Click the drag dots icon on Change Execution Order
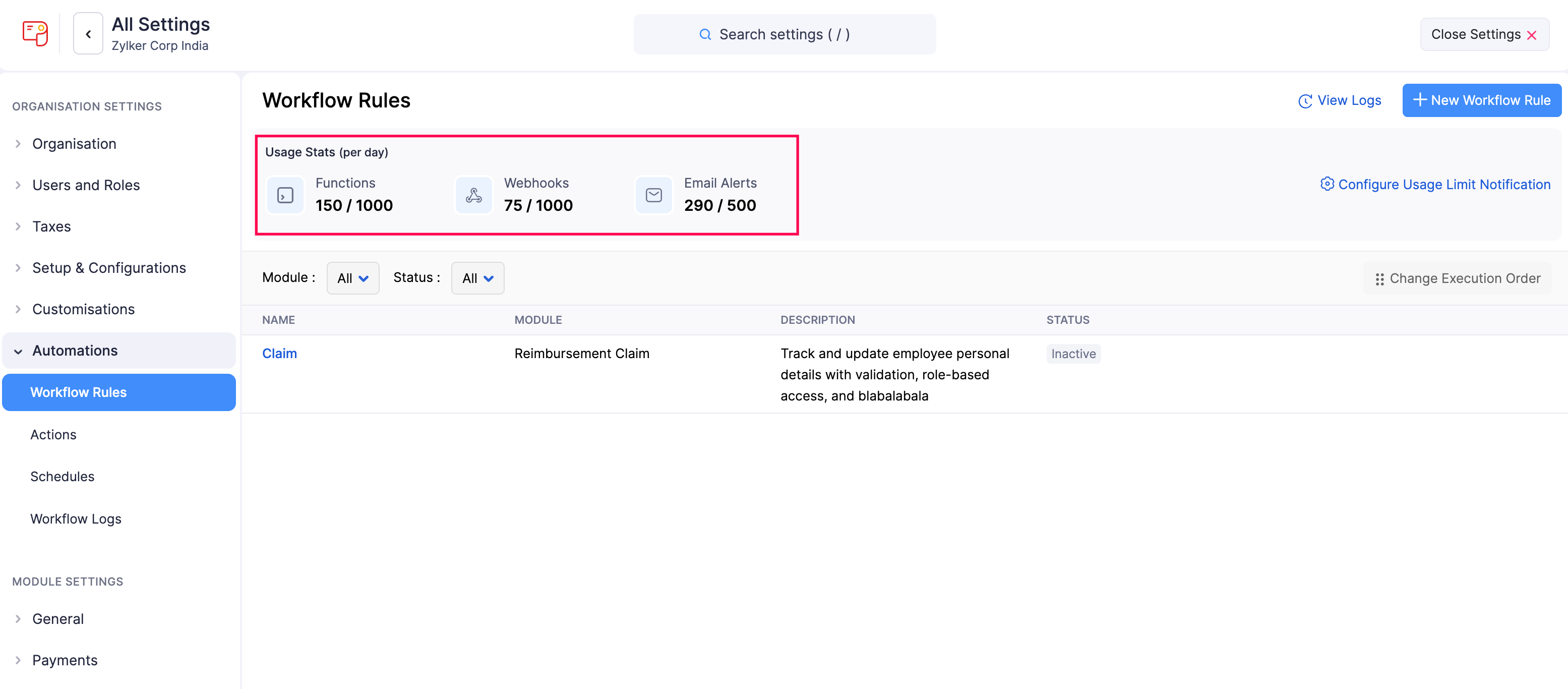1568x689 pixels. [x=1379, y=279]
